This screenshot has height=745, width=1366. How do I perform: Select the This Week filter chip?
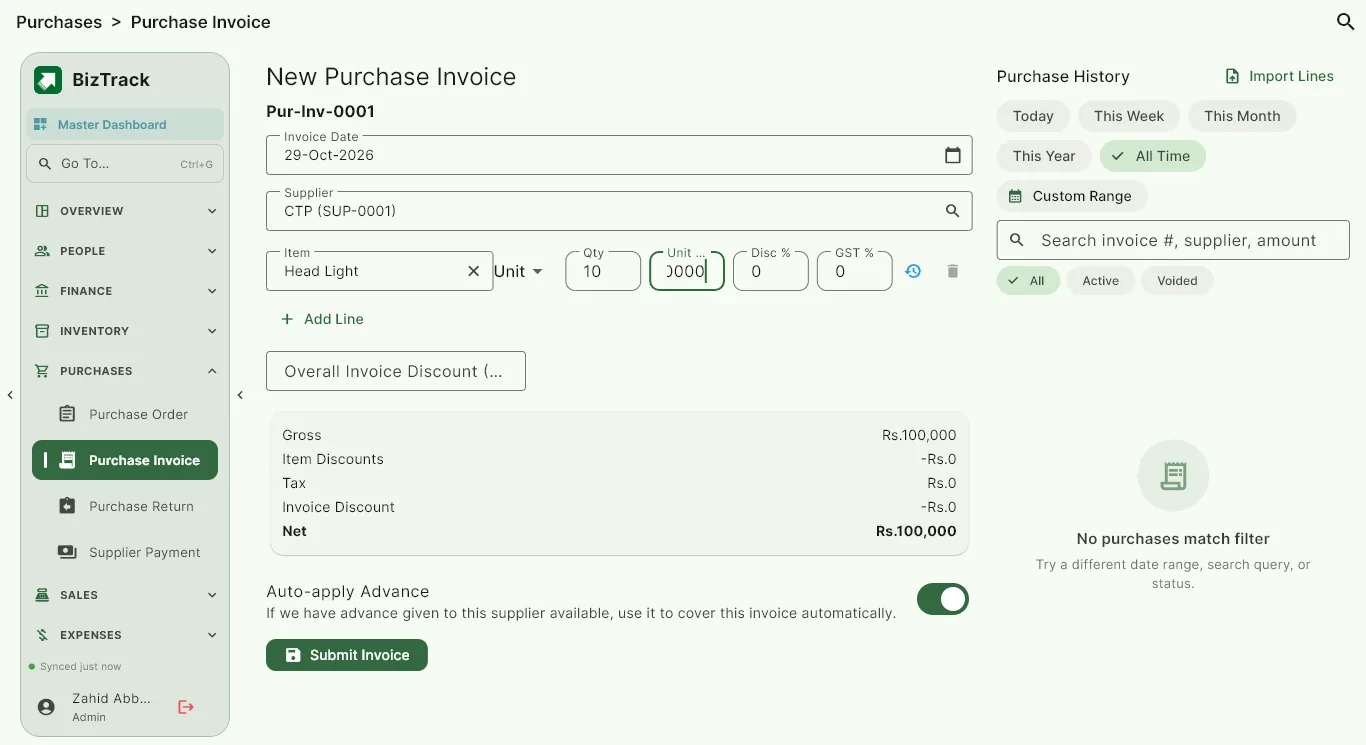click(1129, 116)
